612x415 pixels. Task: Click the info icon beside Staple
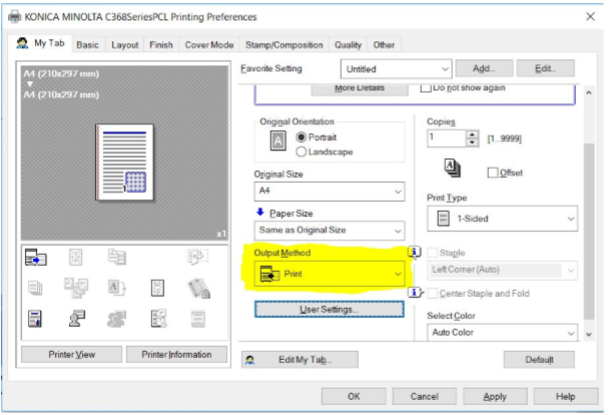414,252
